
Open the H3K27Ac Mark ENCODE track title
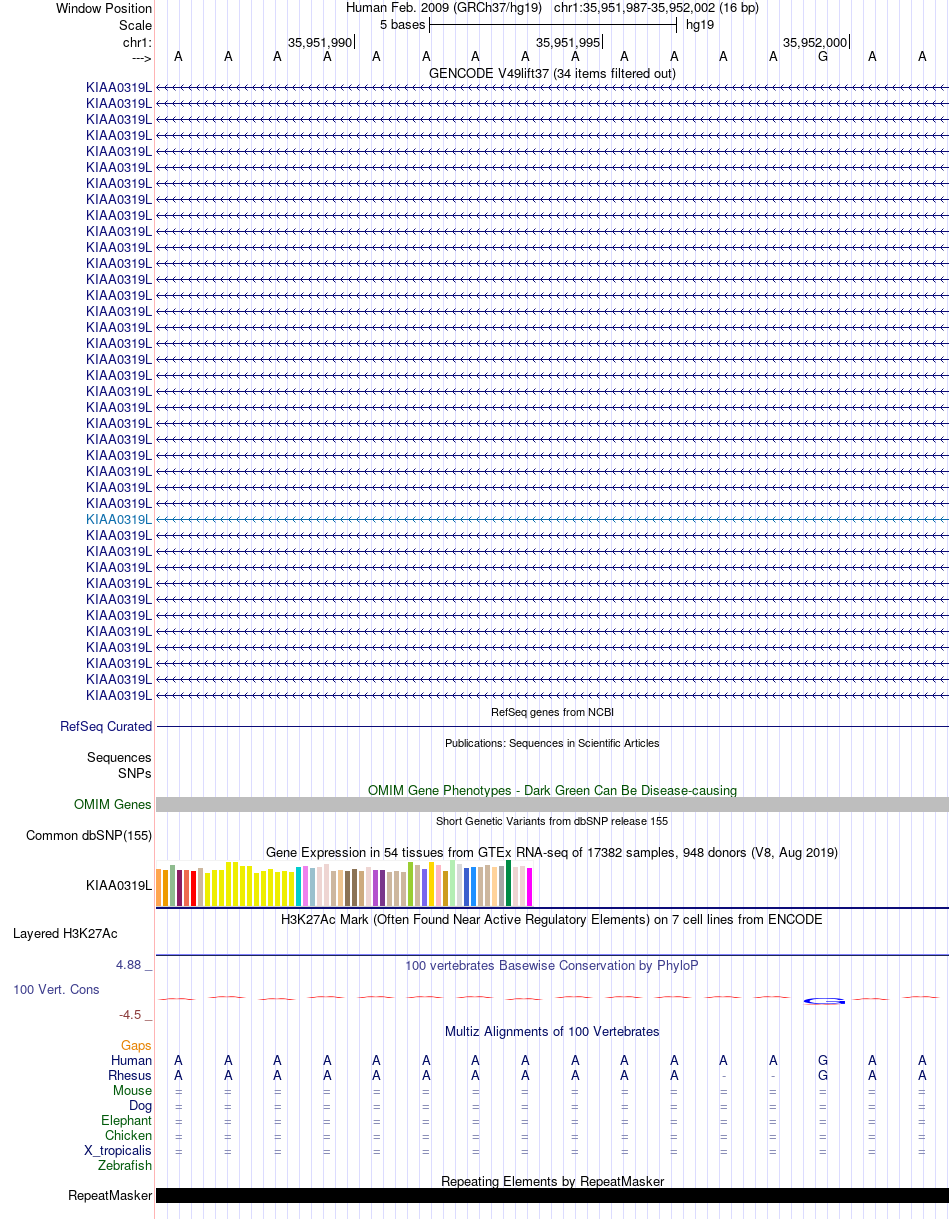pyautogui.click(x=552, y=919)
